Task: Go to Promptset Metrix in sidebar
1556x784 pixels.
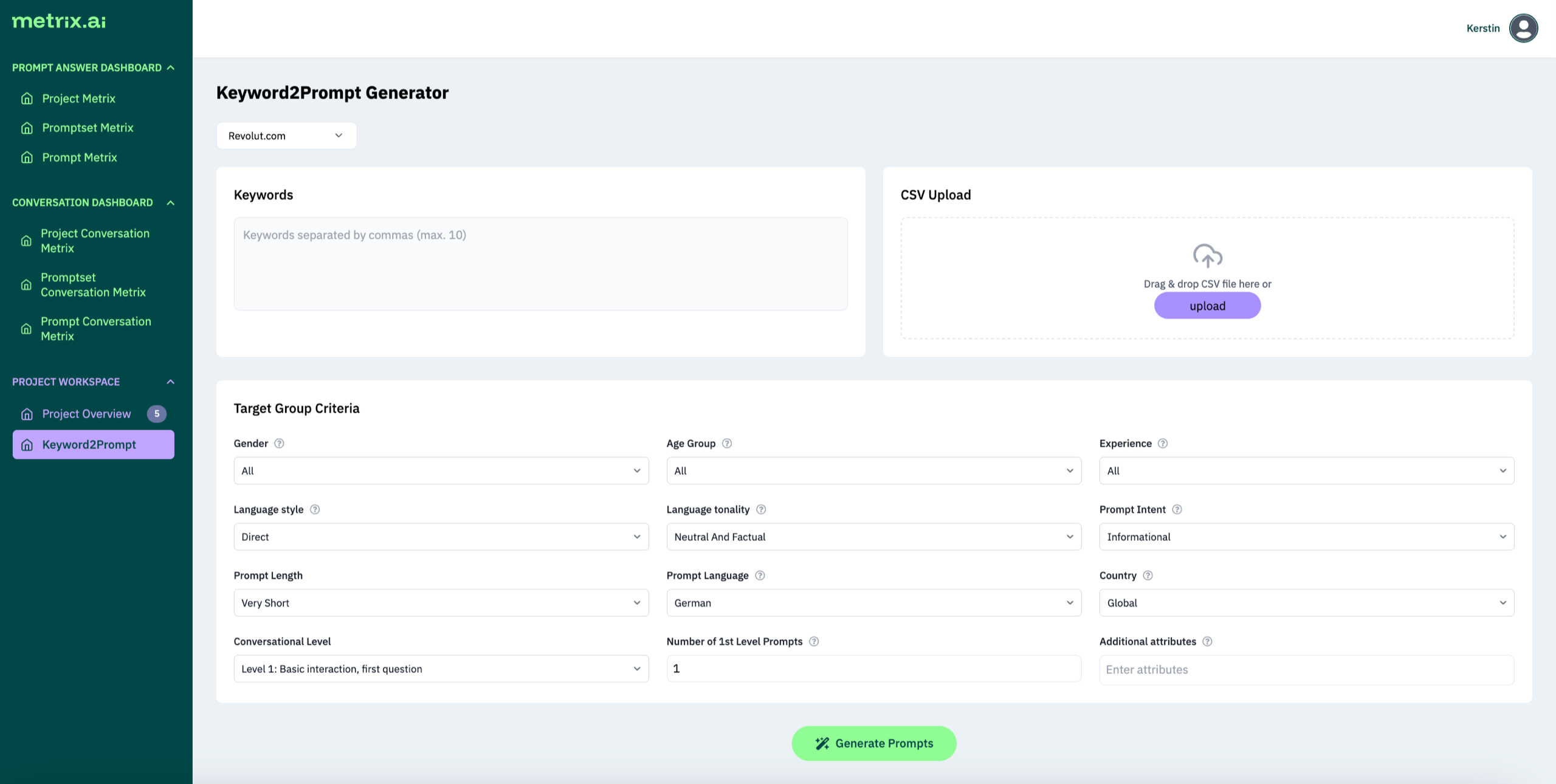Action: pos(88,128)
